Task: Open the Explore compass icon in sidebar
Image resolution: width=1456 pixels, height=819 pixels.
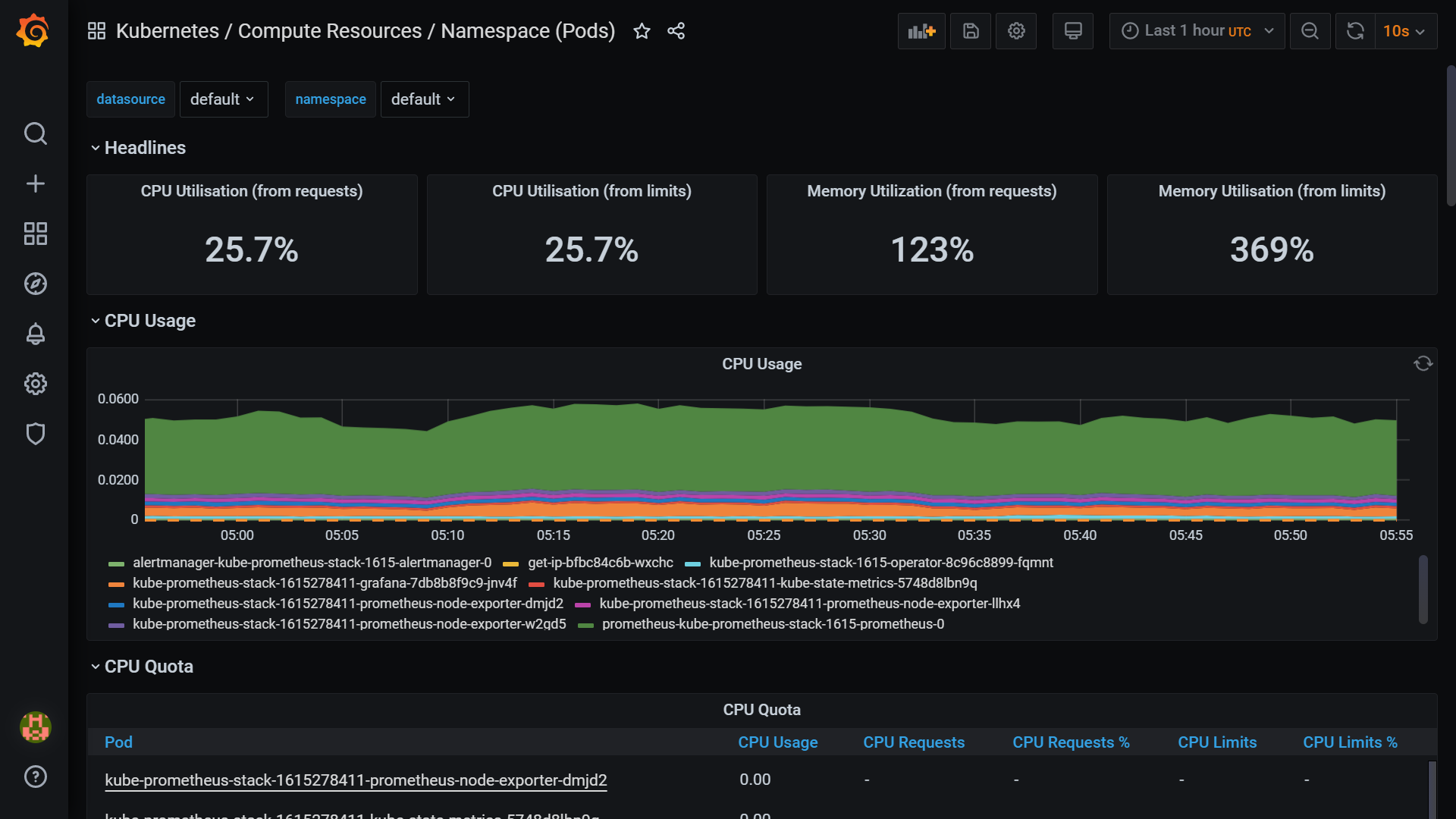Action: [36, 284]
